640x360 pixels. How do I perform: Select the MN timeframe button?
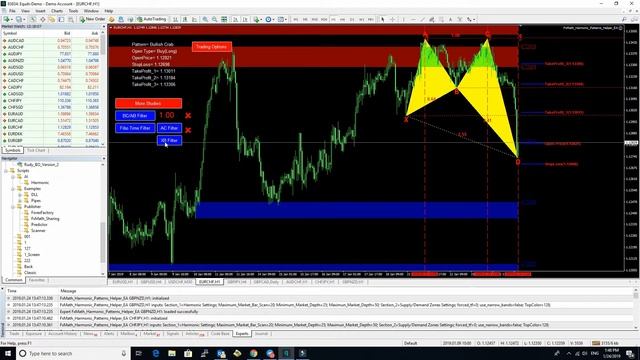[371, 19]
